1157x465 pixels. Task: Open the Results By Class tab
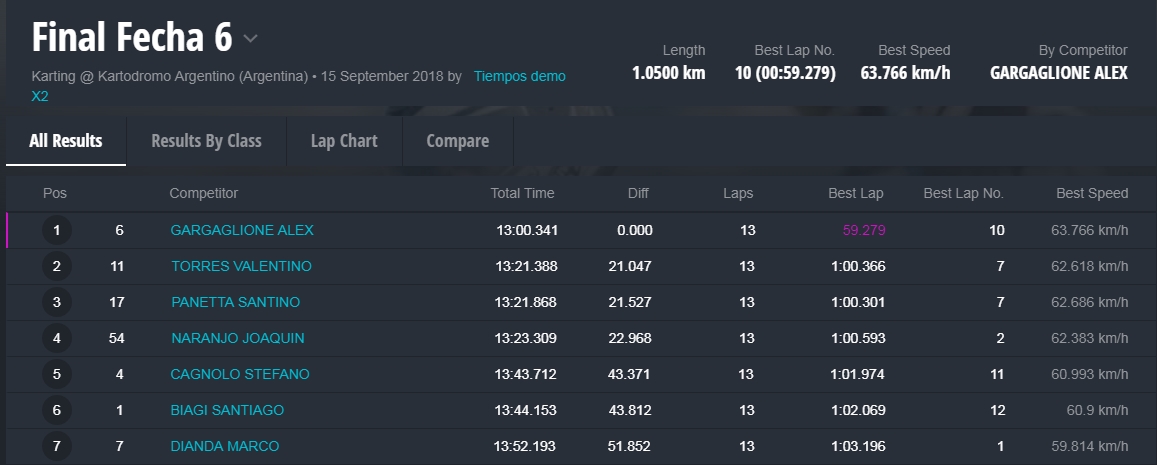[206, 141]
